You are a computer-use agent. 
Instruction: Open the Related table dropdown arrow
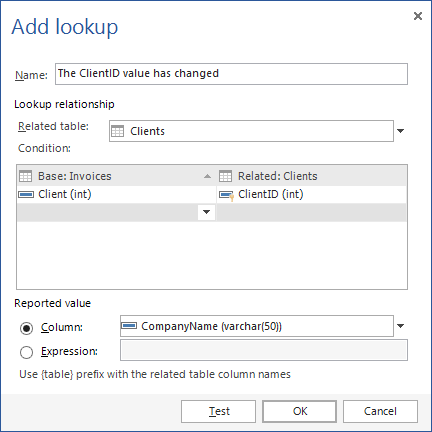(401, 131)
